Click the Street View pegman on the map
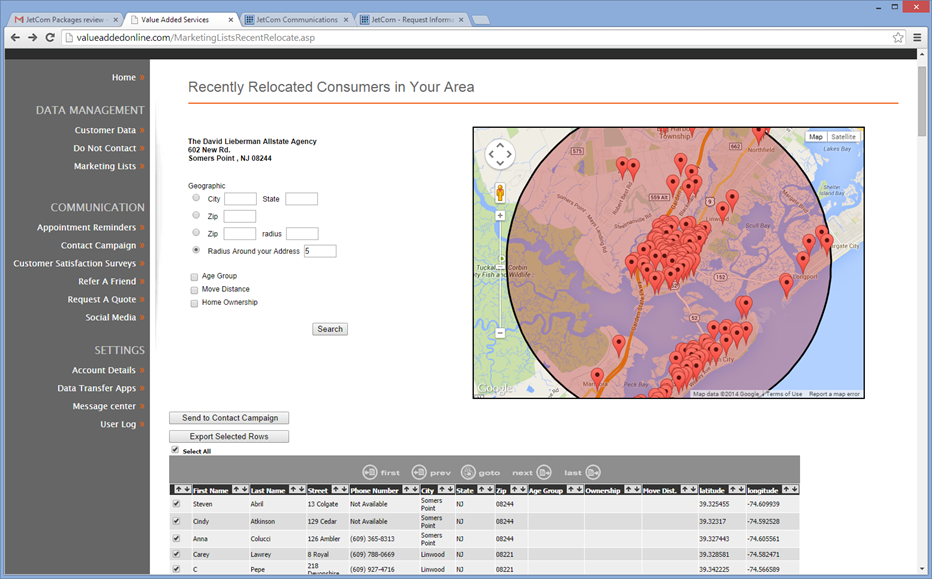932x579 pixels. click(x=499, y=193)
